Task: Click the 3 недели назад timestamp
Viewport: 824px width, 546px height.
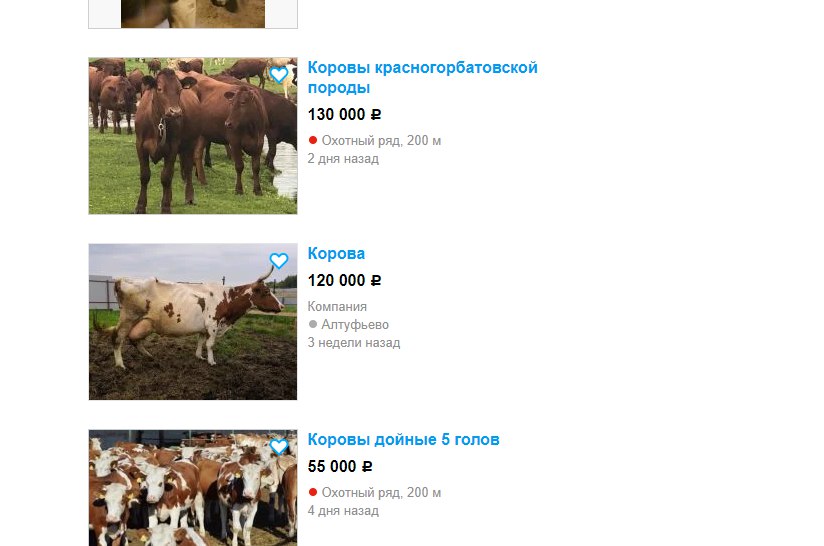Action: [x=354, y=343]
